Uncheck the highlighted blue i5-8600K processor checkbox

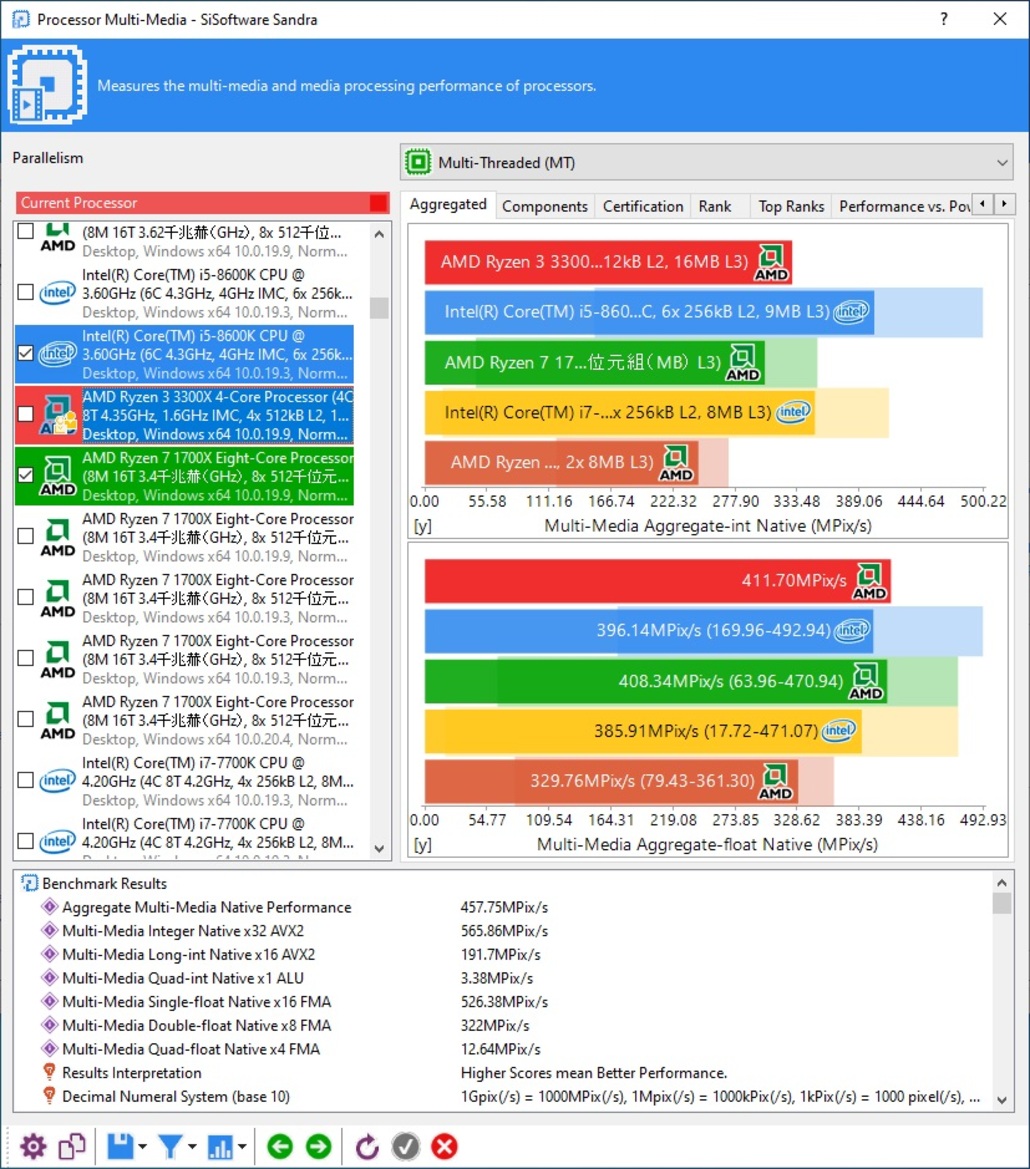(x=25, y=353)
